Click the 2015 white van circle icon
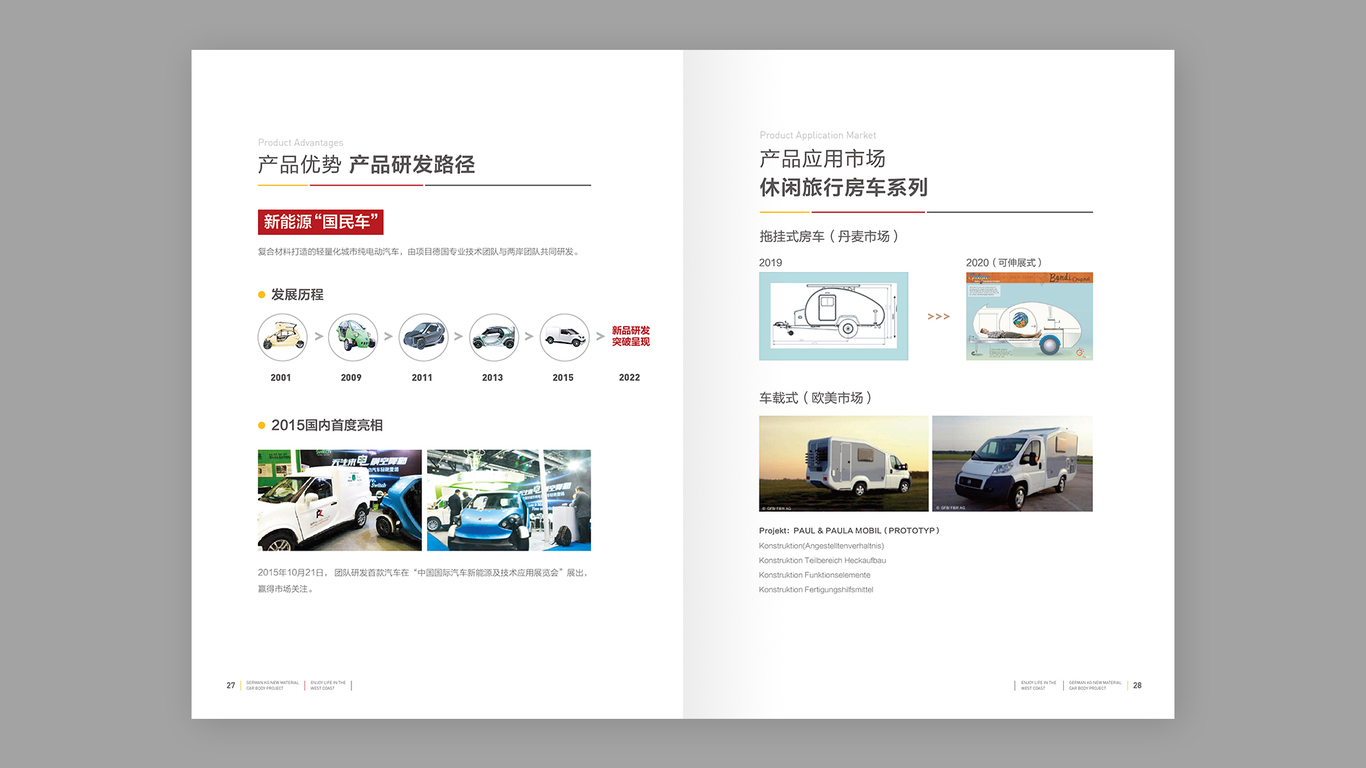 [565, 337]
